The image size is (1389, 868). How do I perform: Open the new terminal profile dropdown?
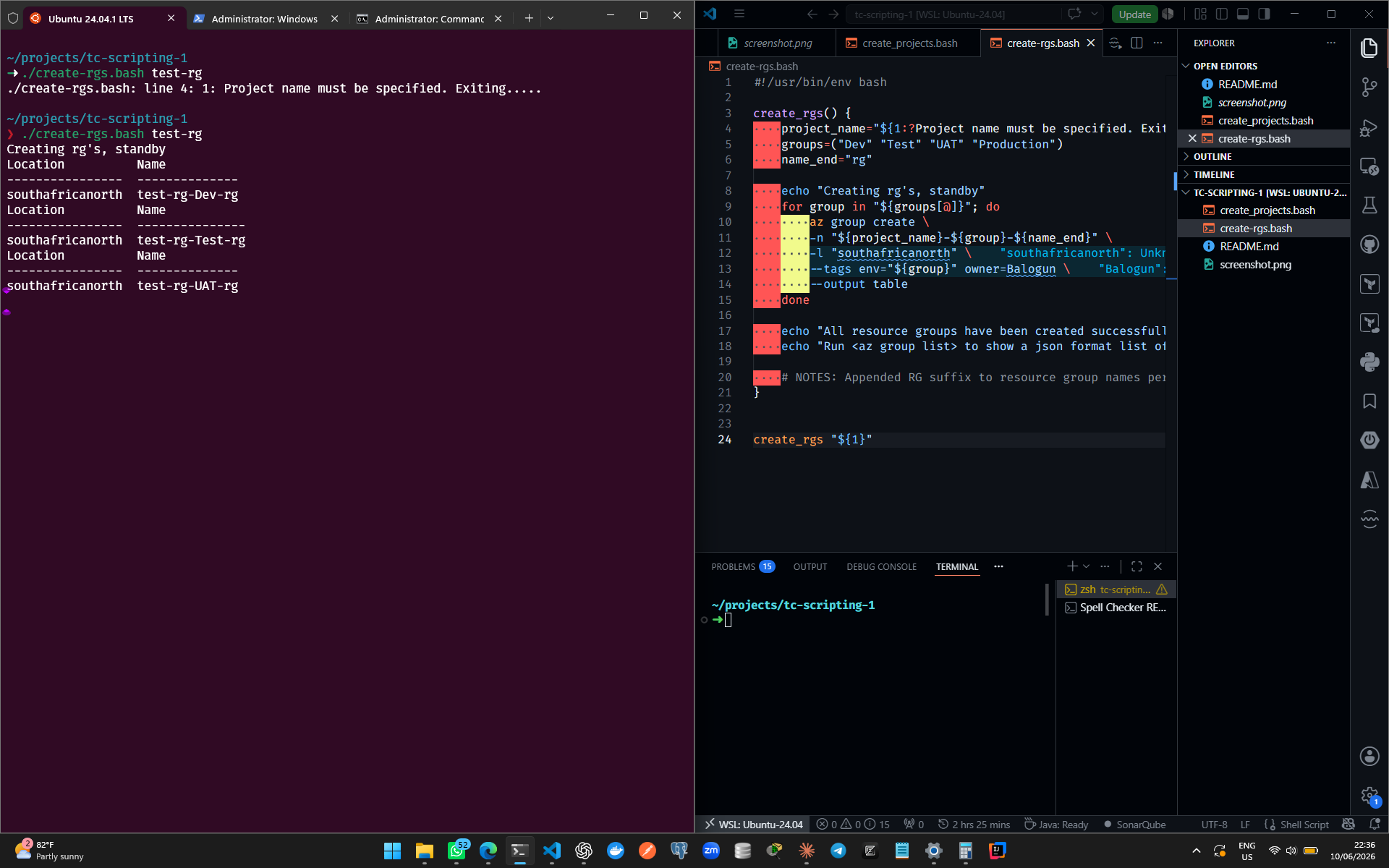point(1086,566)
